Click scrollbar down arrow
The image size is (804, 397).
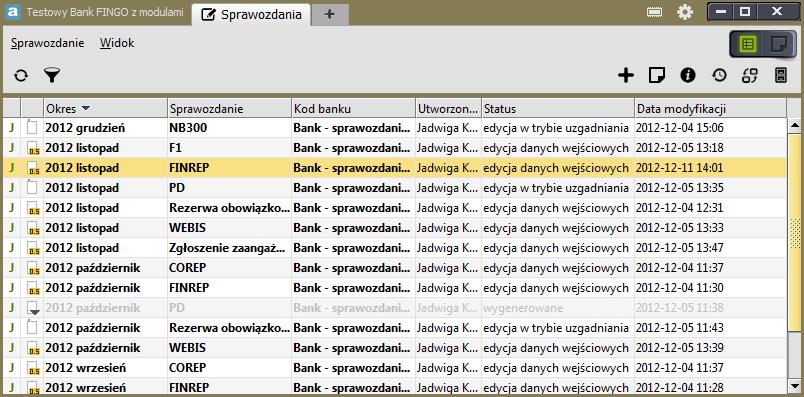pos(795,386)
